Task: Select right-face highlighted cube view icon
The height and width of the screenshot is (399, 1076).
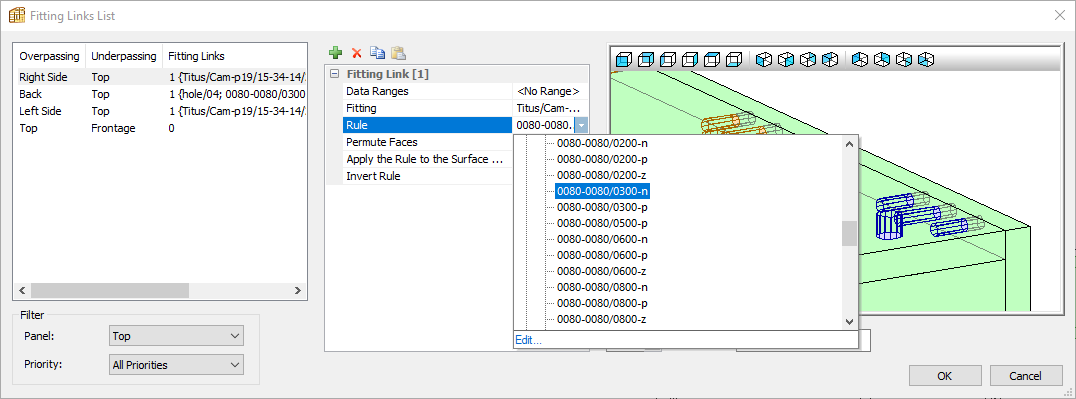Action: click(690, 60)
